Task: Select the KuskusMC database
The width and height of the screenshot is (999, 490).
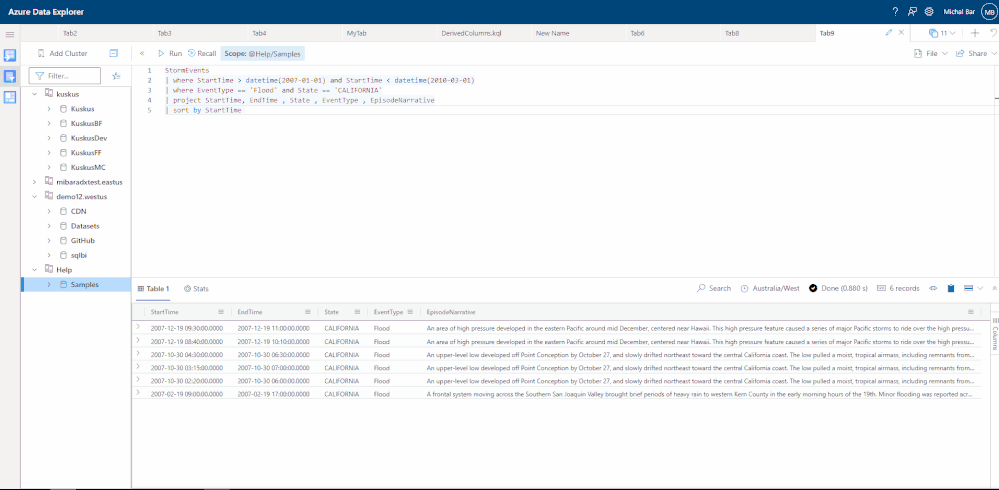Action: click(88, 168)
